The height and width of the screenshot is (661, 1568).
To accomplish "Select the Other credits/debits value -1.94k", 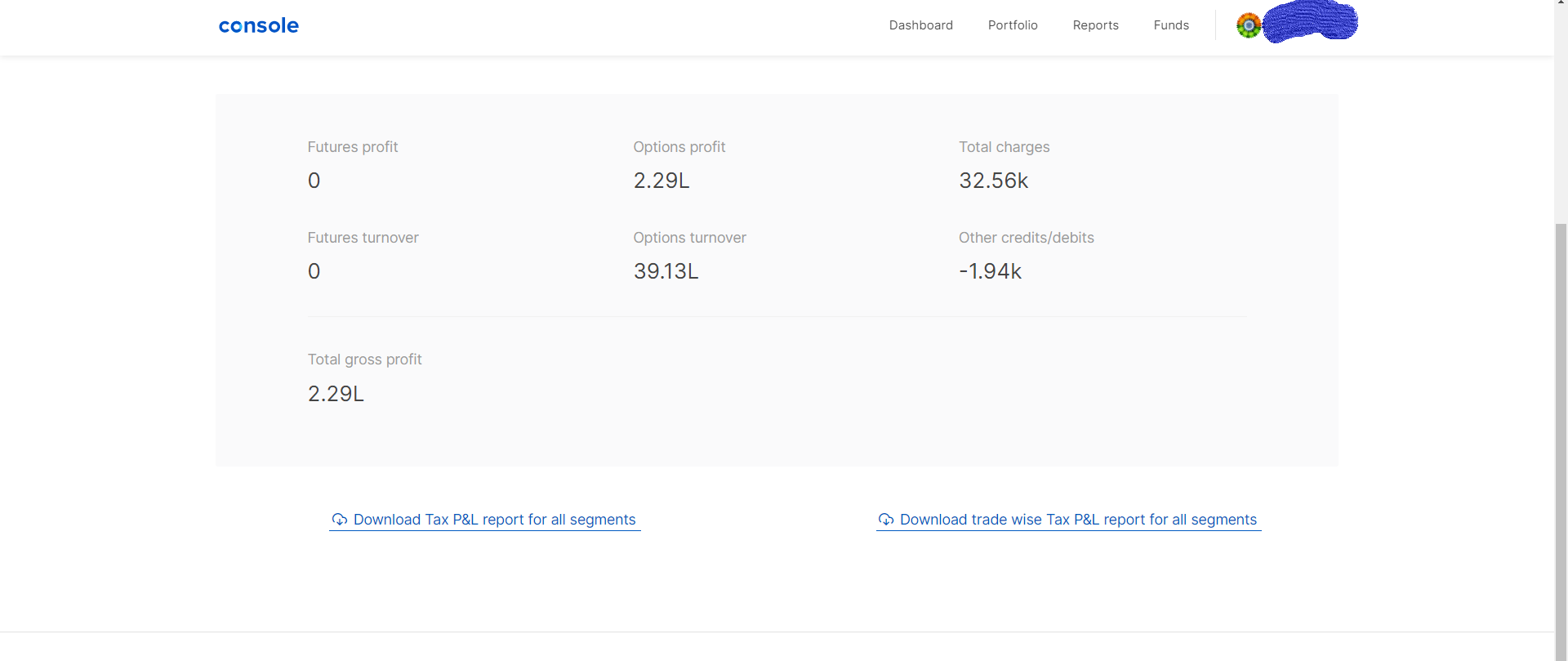I will tap(990, 271).
